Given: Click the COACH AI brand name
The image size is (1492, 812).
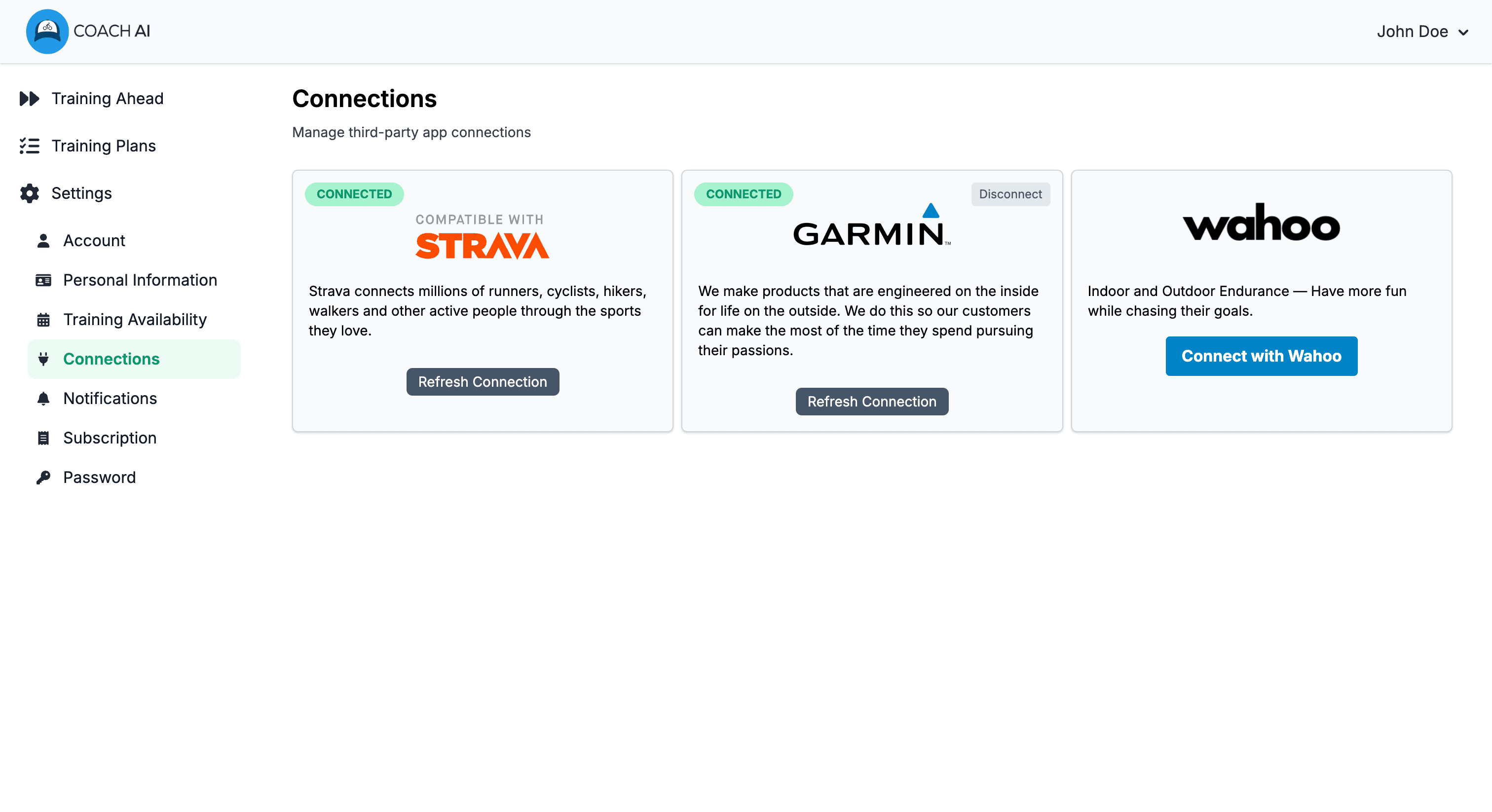Looking at the screenshot, I should point(112,31).
